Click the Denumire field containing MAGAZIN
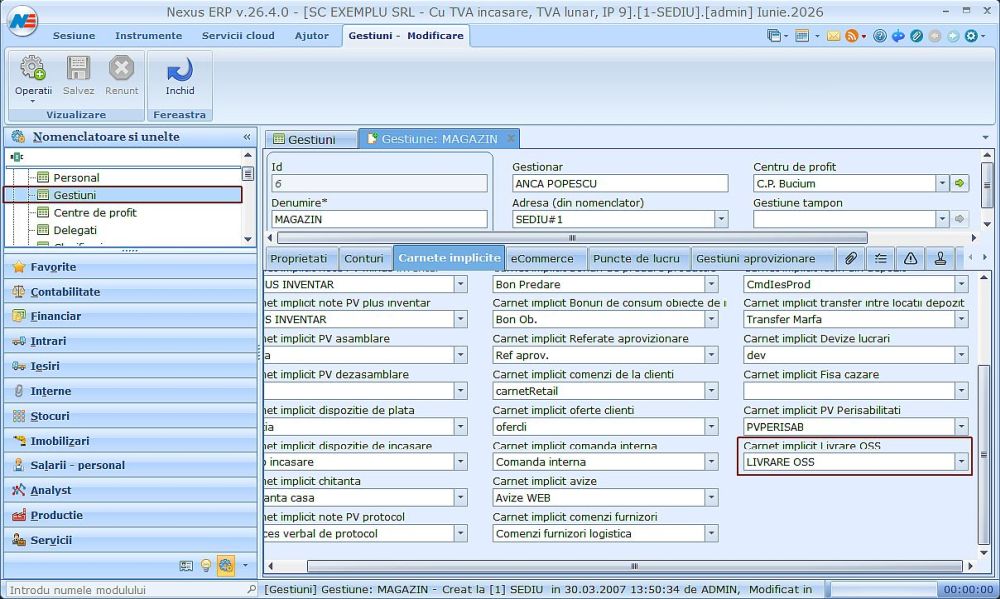Image resolution: width=1000 pixels, height=599 pixels. pos(379,219)
